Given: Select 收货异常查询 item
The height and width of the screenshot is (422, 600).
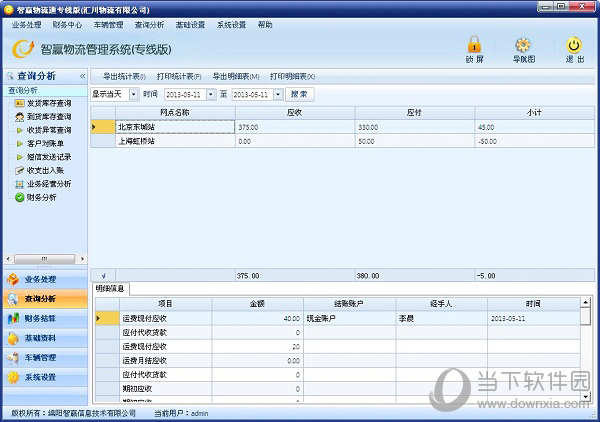Looking at the screenshot, I should coord(49,130).
